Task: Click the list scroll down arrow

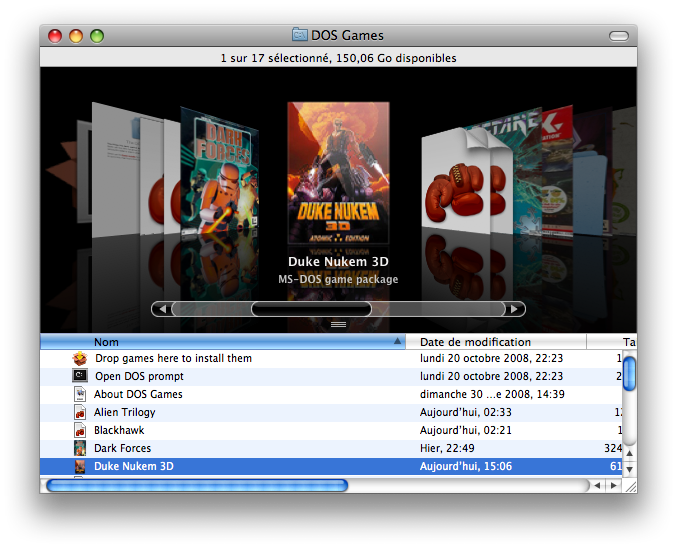Action: 630,469
